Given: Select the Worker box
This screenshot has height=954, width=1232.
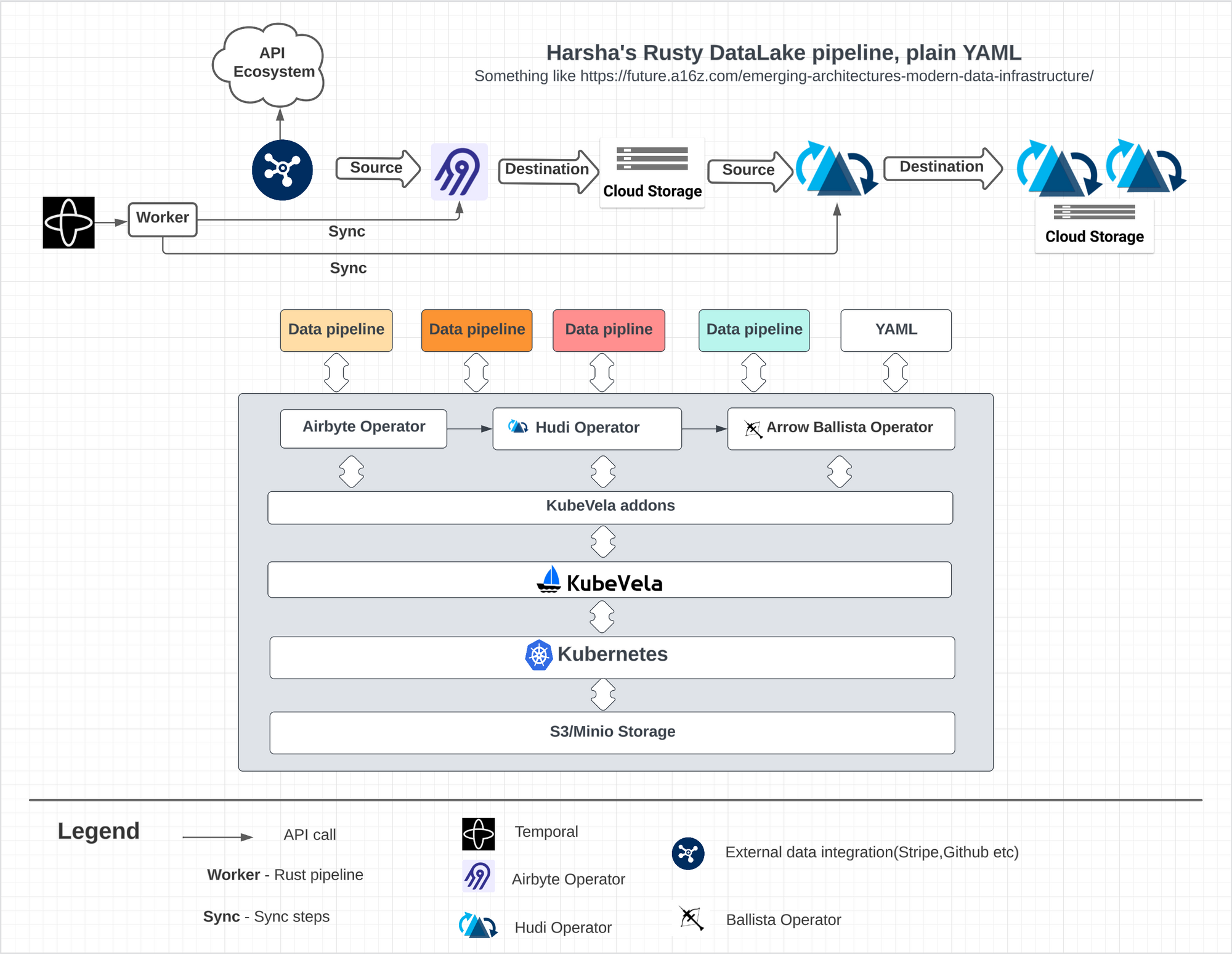Looking at the screenshot, I should [x=163, y=219].
